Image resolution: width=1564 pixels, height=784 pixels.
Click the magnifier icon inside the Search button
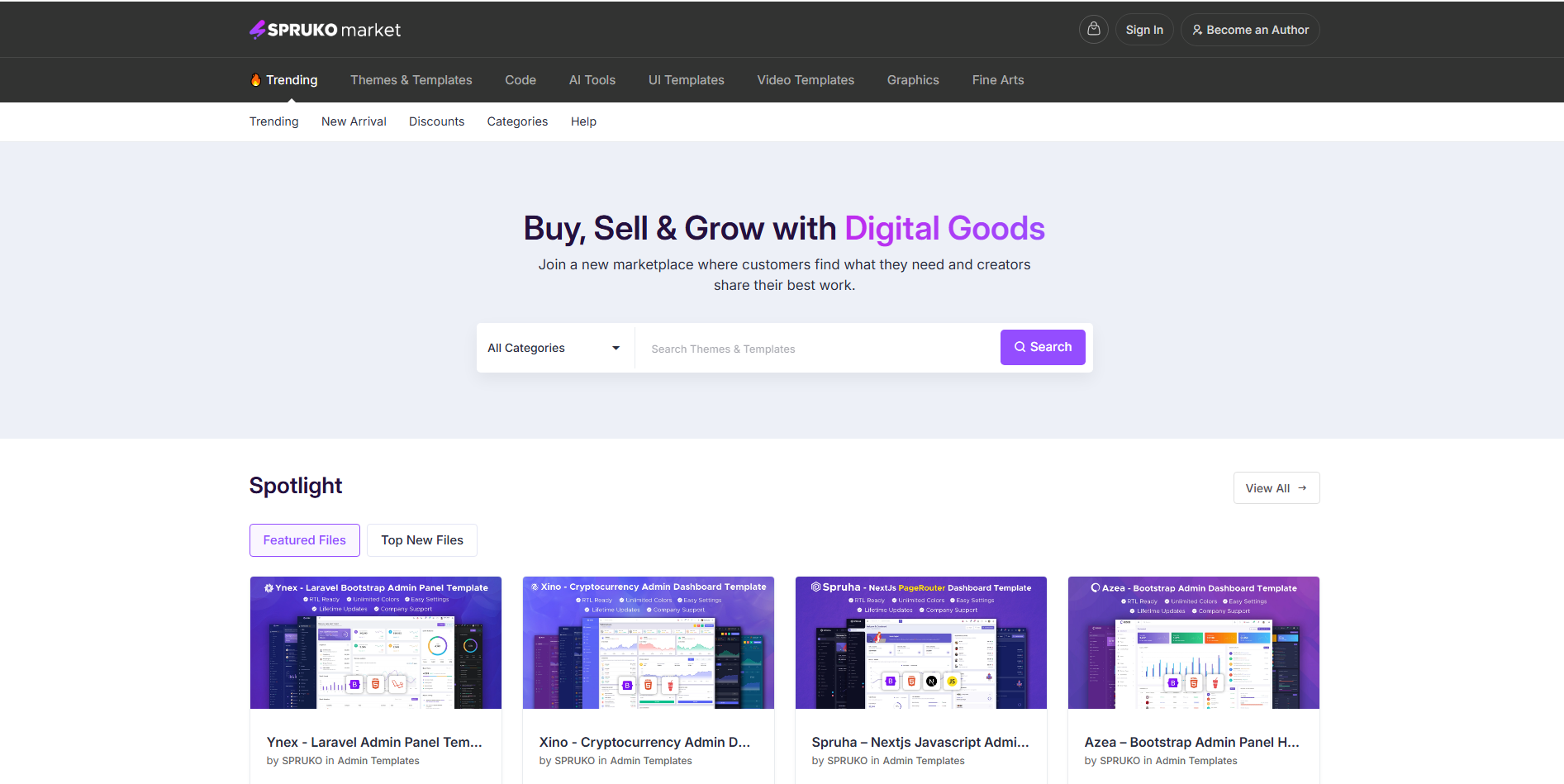1020,347
